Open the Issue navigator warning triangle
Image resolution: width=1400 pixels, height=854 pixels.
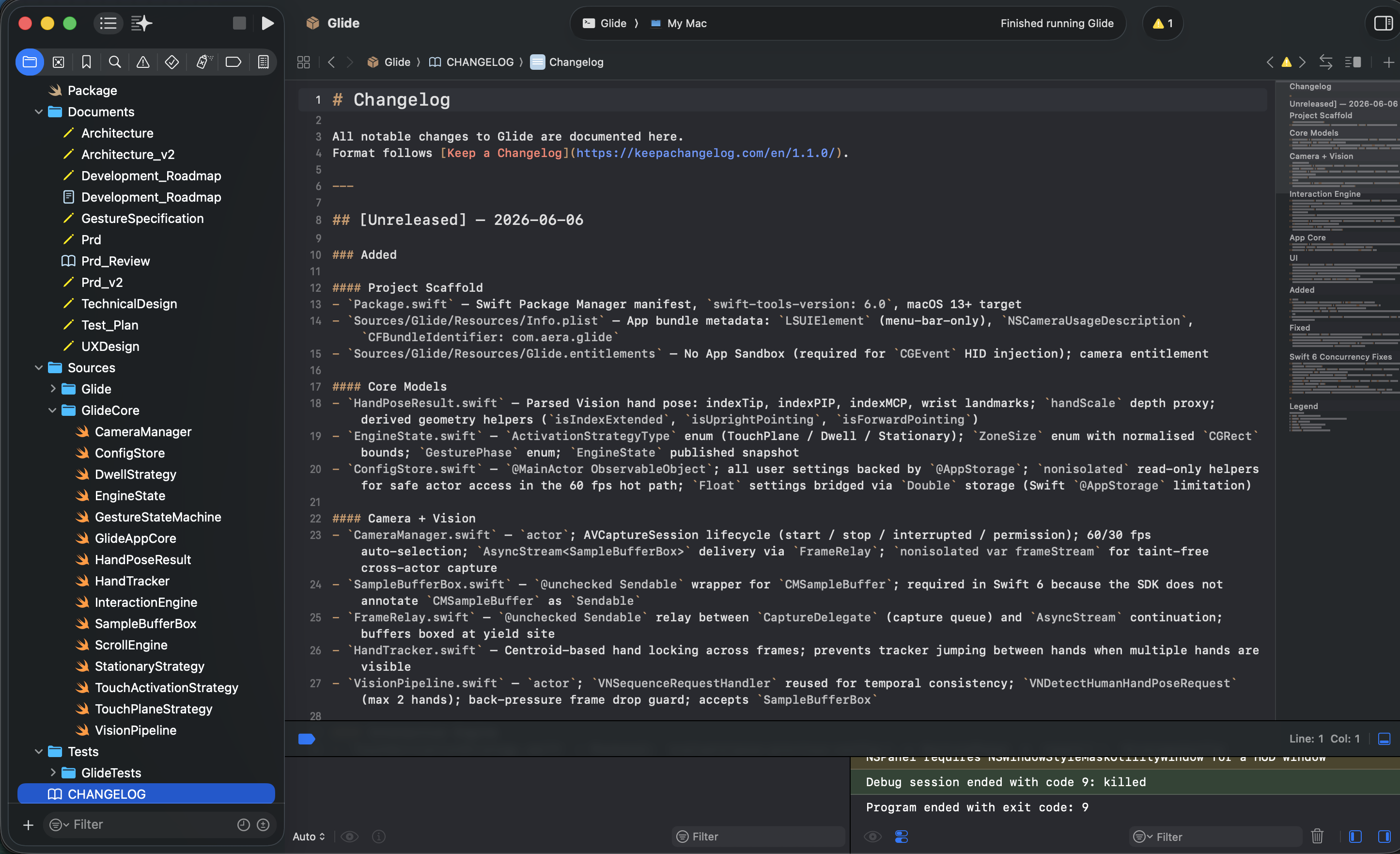click(x=143, y=62)
